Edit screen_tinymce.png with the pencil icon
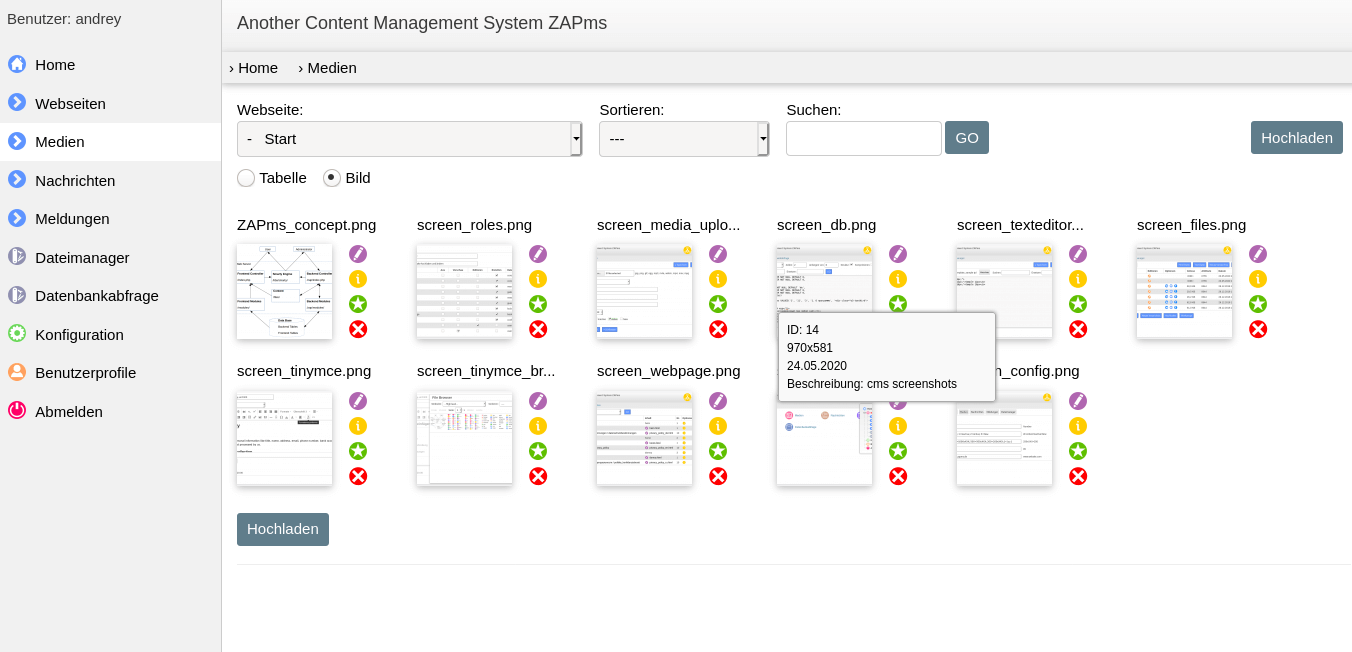Image resolution: width=1352 pixels, height=652 pixels. coord(358,401)
